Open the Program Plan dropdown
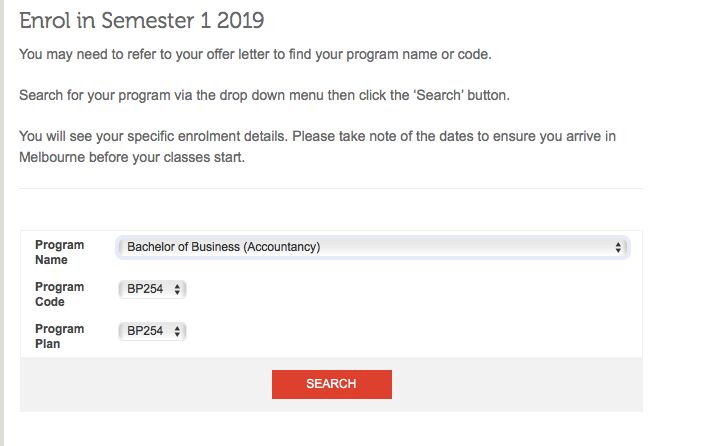The width and height of the screenshot is (719, 446). click(152, 331)
